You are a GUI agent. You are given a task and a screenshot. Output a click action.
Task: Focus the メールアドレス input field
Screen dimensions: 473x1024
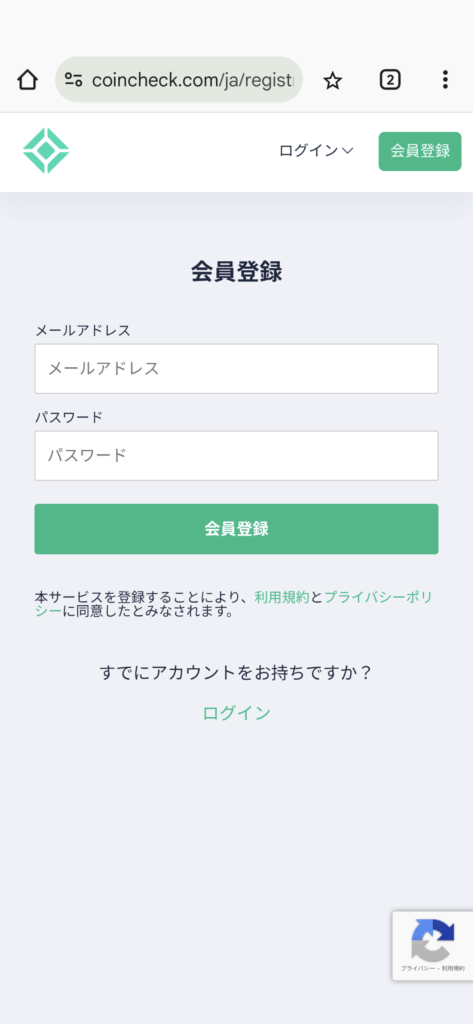[x=236, y=369]
